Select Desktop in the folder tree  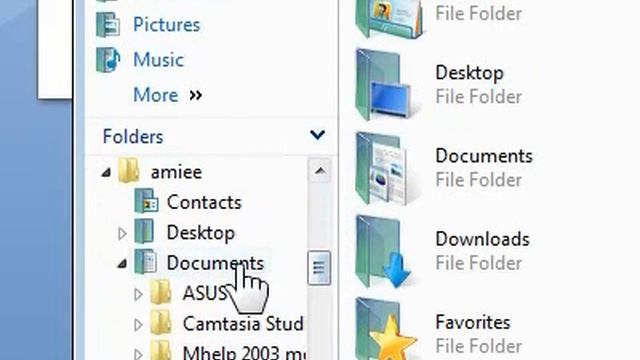click(x=201, y=233)
